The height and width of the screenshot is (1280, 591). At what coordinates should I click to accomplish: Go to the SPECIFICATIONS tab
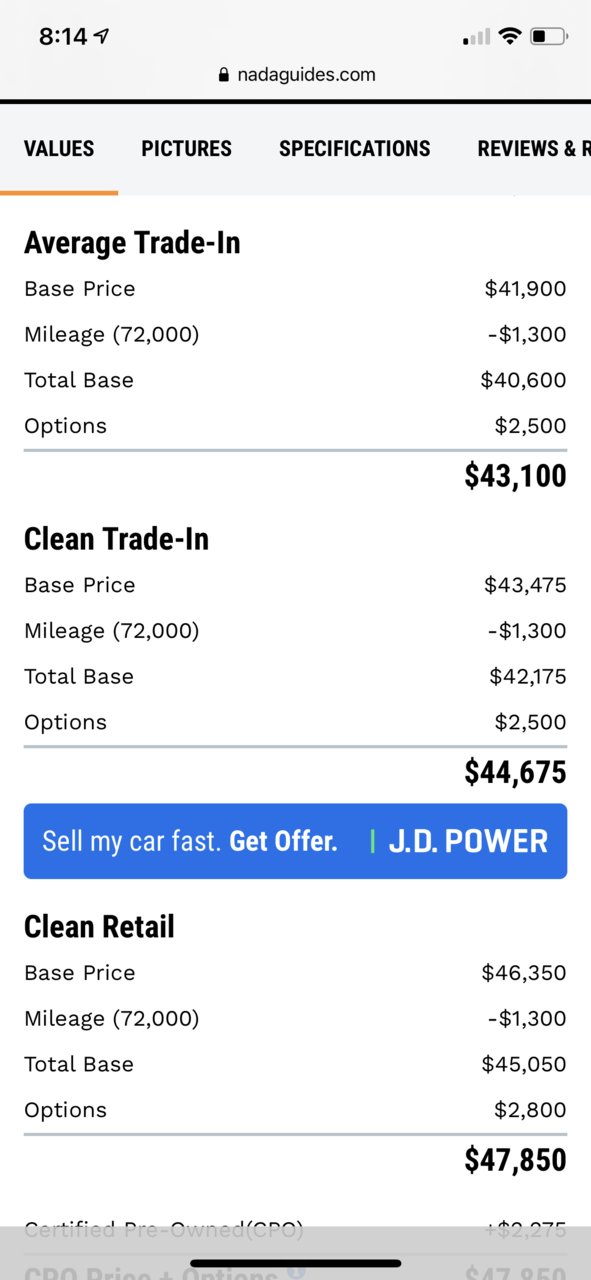354,149
